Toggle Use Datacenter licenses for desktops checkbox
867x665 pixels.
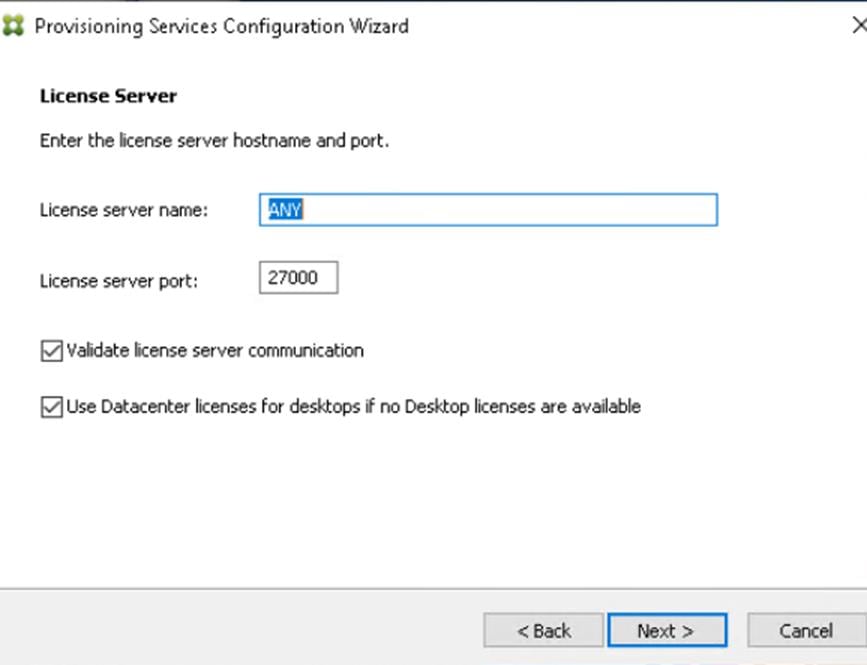(51, 407)
